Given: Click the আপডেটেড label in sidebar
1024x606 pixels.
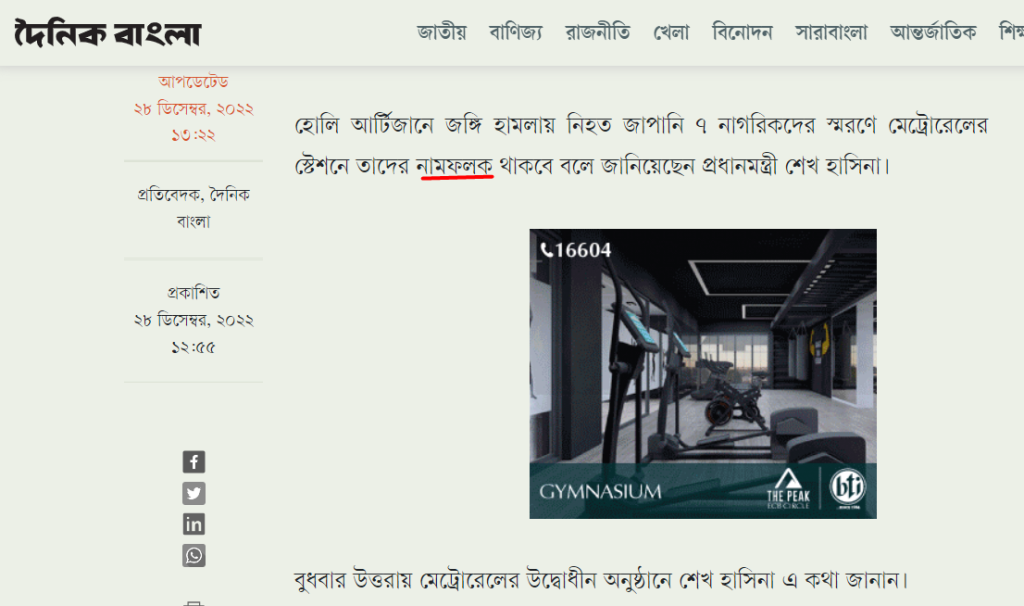Looking at the screenshot, I should (193, 82).
